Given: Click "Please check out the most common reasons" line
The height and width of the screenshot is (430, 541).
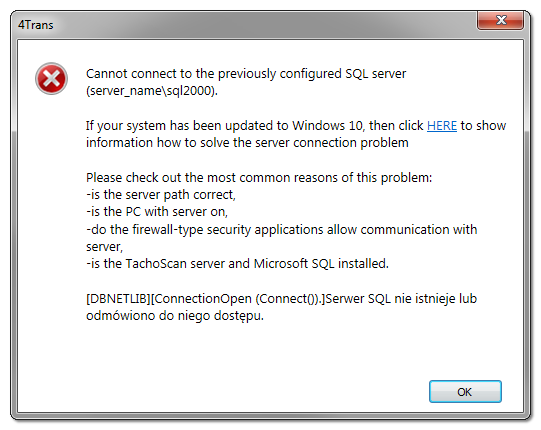Looking at the screenshot, I should pyautogui.click(x=259, y=178).
